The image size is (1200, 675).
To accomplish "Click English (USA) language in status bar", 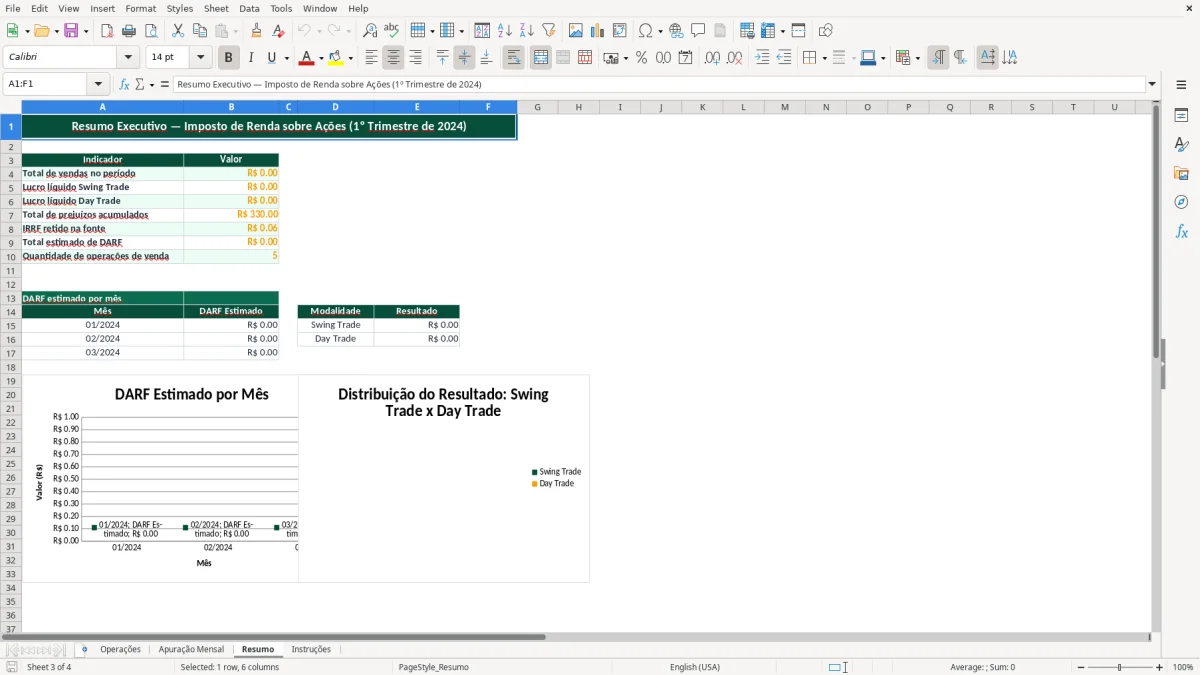I will click(694, 667).
